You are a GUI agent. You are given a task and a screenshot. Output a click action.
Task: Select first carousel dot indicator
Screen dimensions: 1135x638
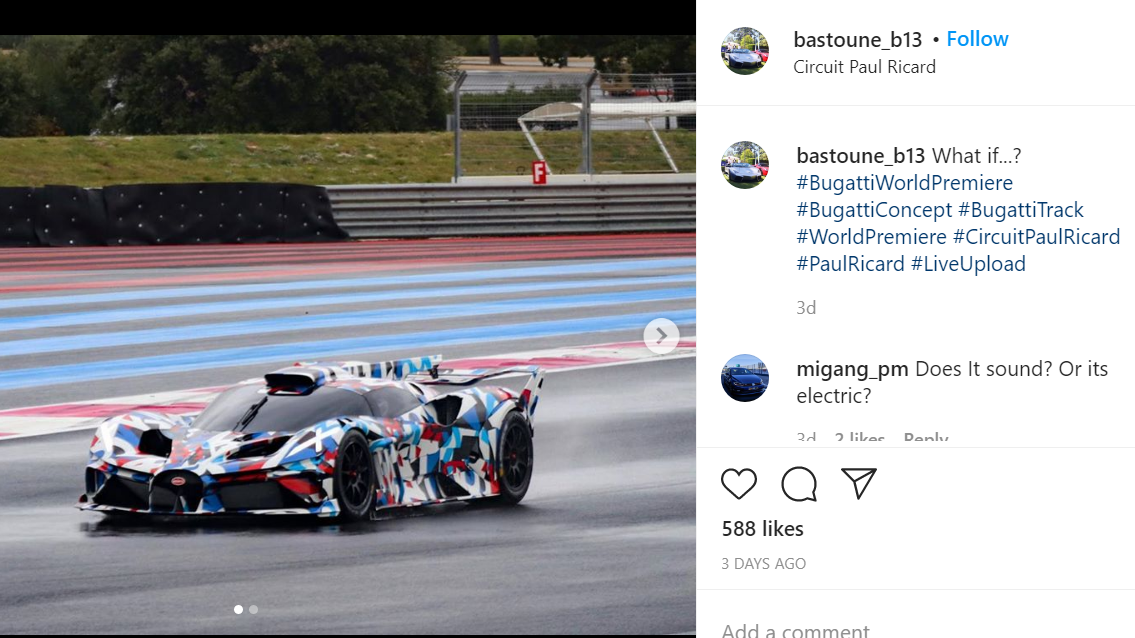[x=238, y=610]
